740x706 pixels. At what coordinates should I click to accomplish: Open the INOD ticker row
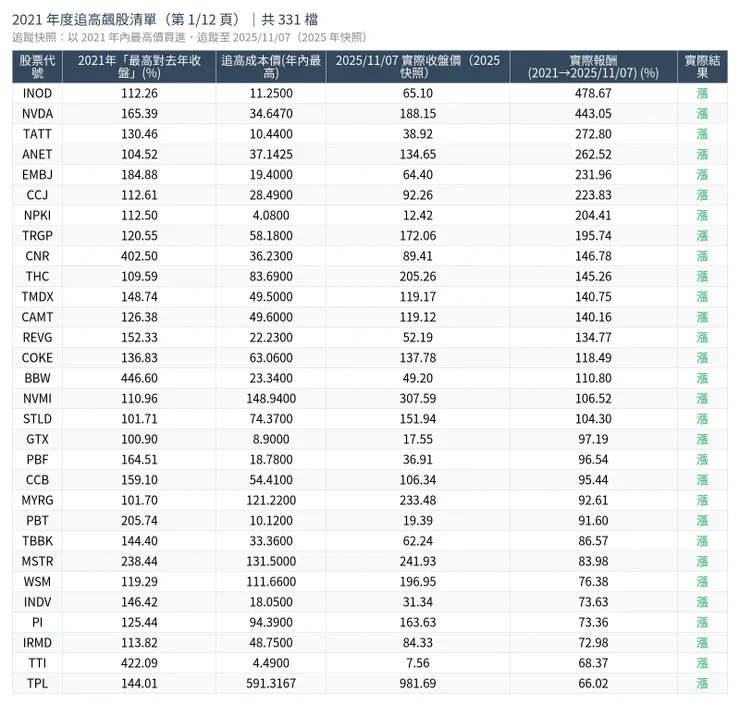click(38, 93)
